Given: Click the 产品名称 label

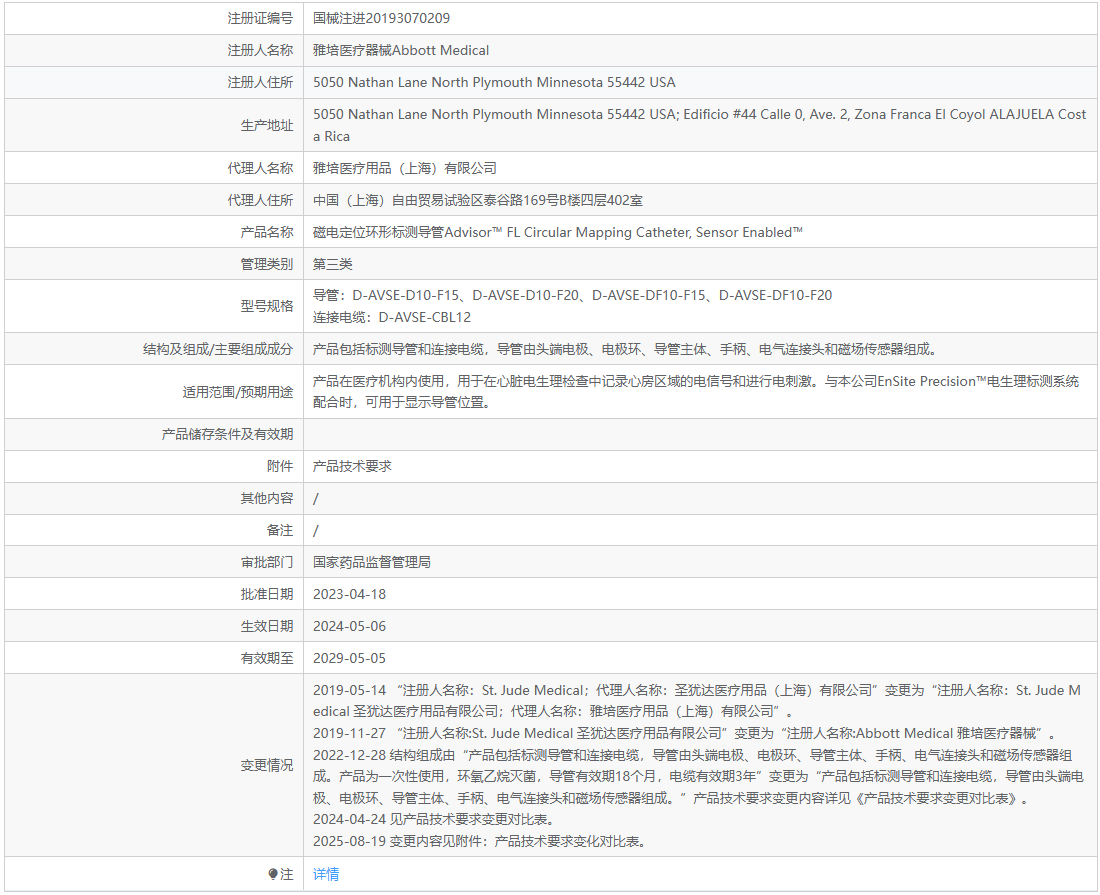Looking at the screenshot, I should click(x=267, y=232).
